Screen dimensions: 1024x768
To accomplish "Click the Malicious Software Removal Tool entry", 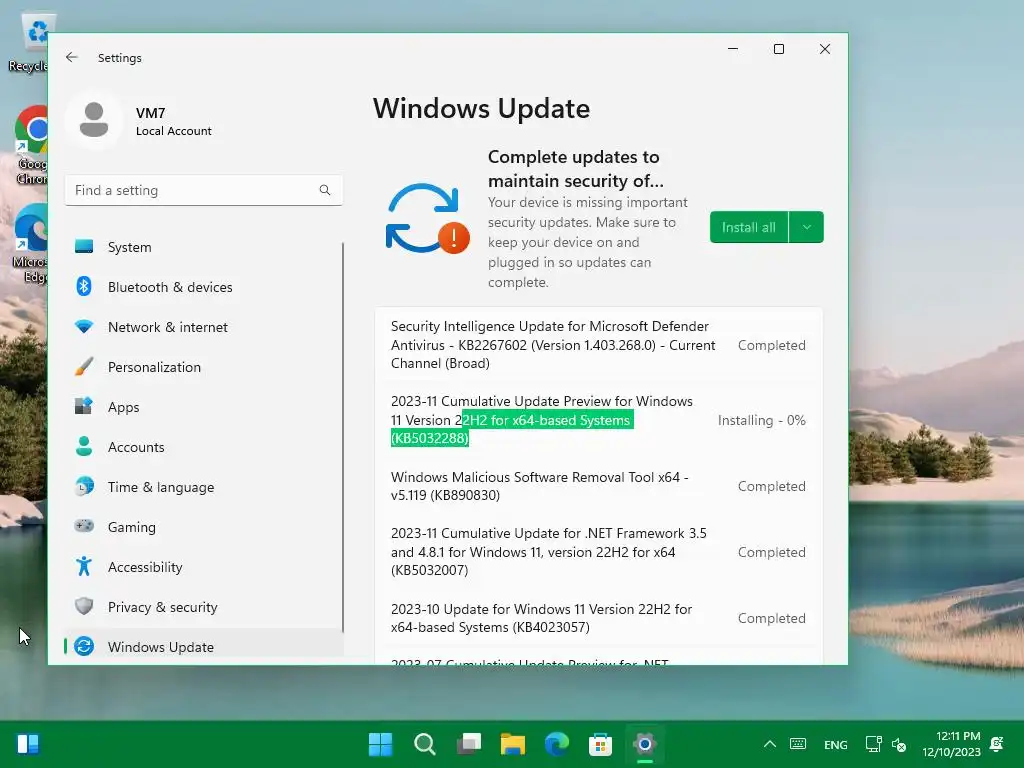I will [x=599, y=486].
